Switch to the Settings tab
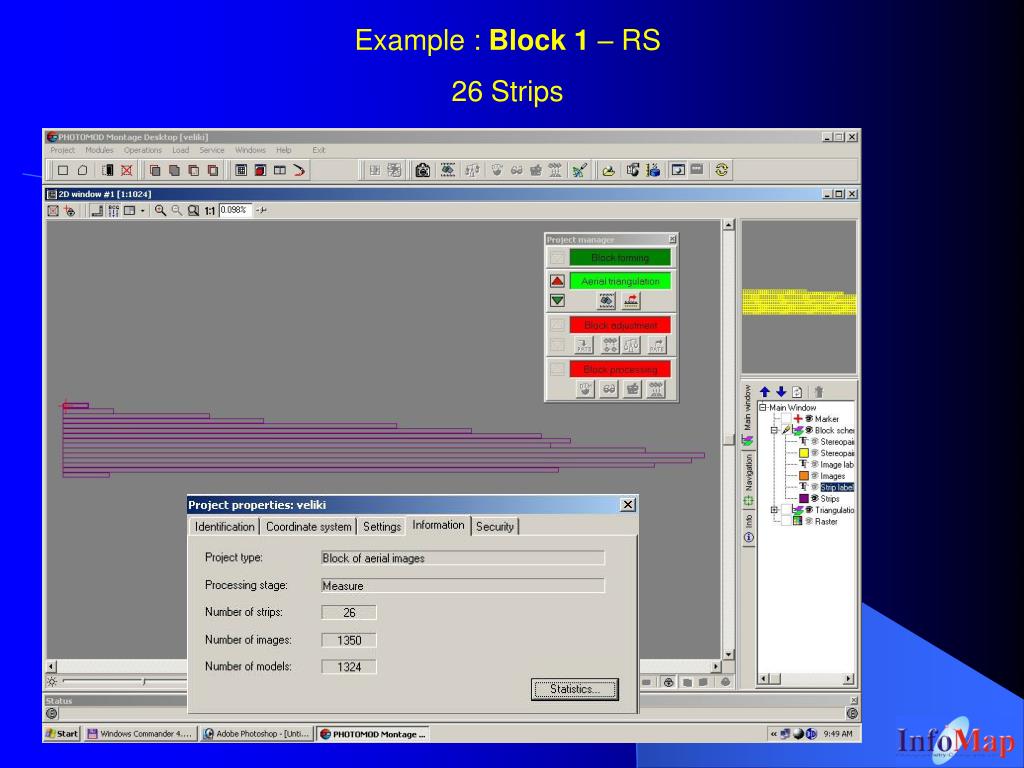Viewport: 1024px width, 768px height. [381, 527]
